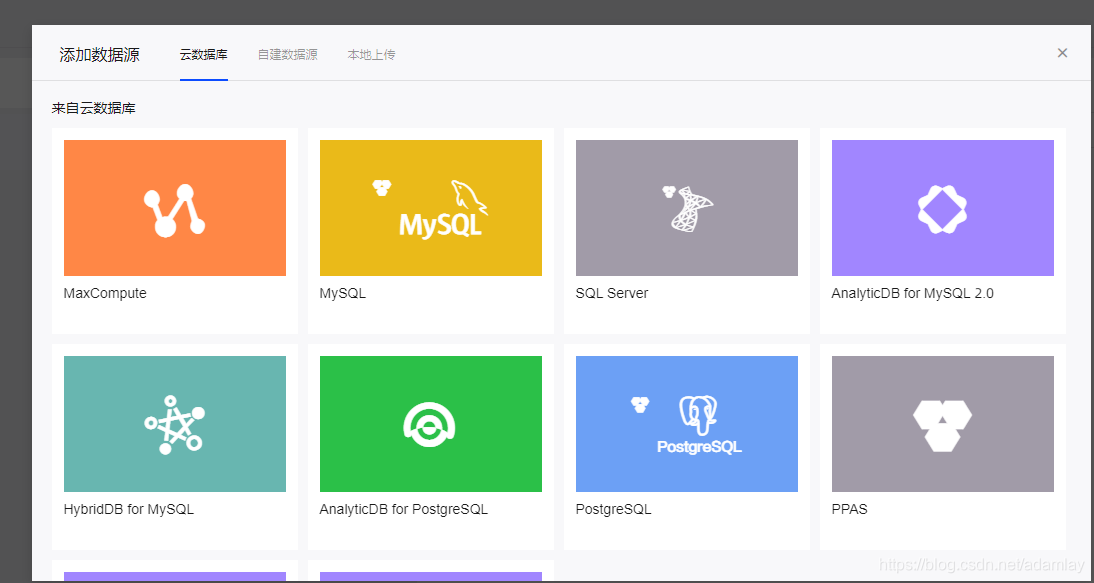This screenshot has height=583, width=1094.
Task: Choose the HybridDB for MySQL teal icon
Action: (x=174, y=424)
